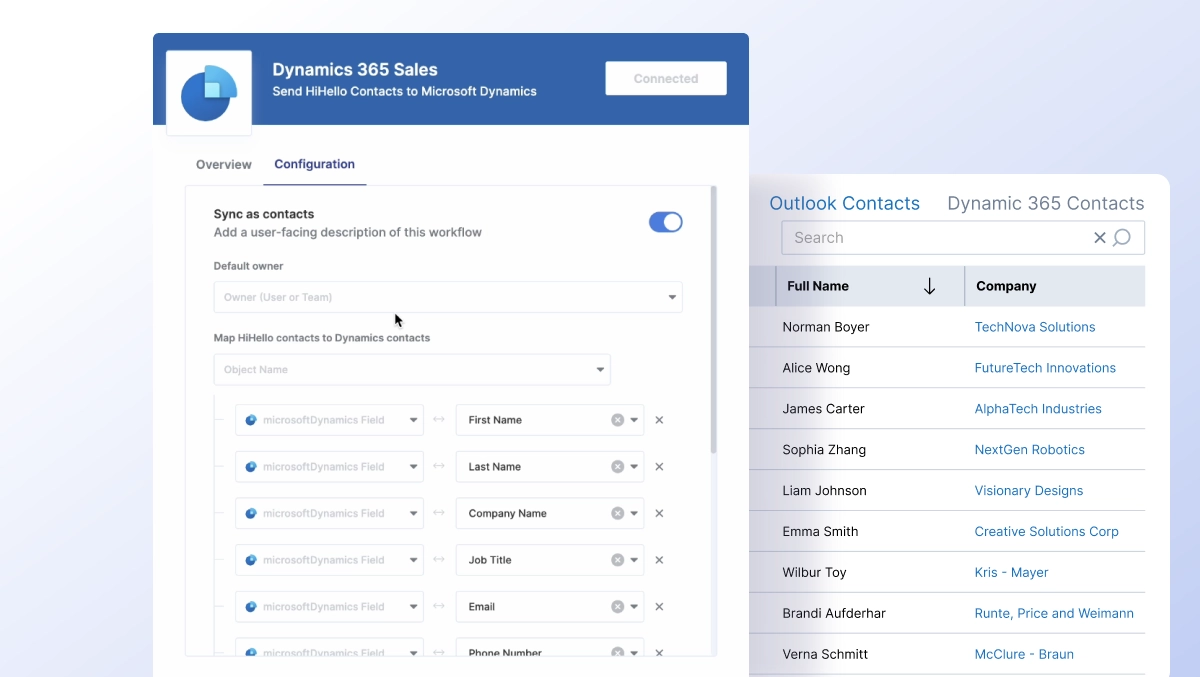This screenshot has height=677, width=1200.
Task: Click the Company column header
Action: pyautogui.click(x=1055, y=286)
